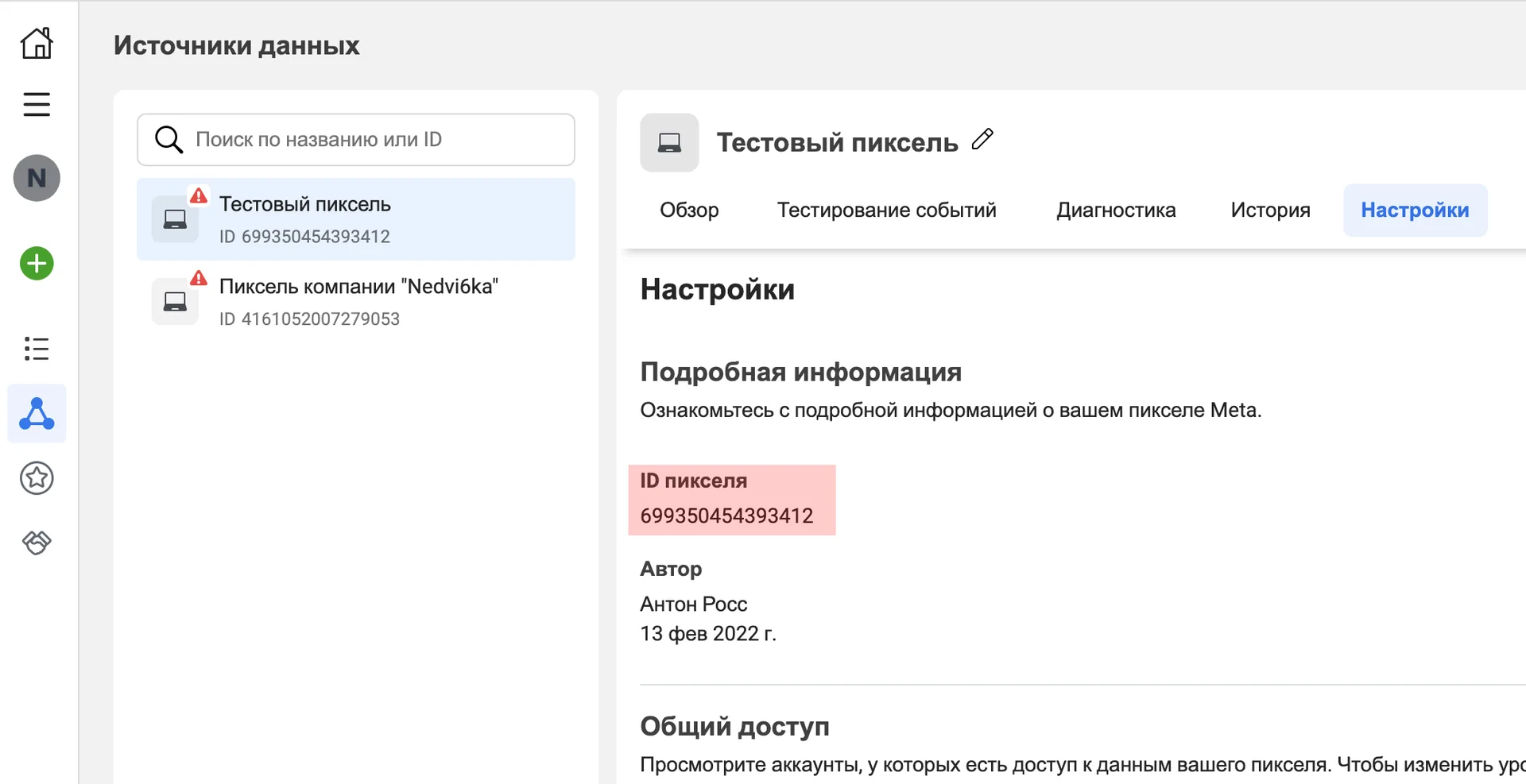This screenshot has height=784, width=1526.
Task: Click the magnifier icon in search field
Action: pos(168,140)
